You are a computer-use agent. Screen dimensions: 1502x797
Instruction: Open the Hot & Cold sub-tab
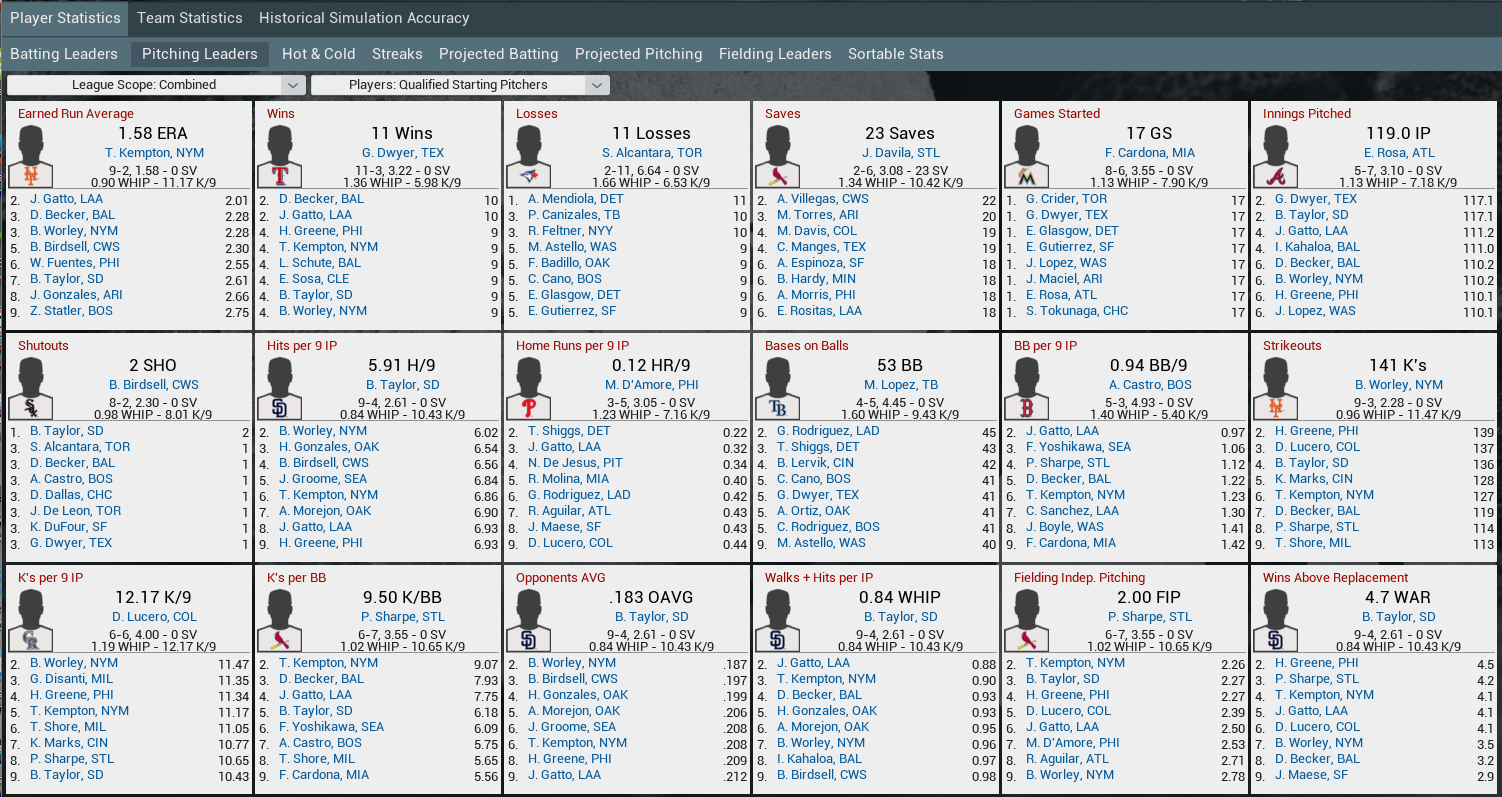[318, 54]
